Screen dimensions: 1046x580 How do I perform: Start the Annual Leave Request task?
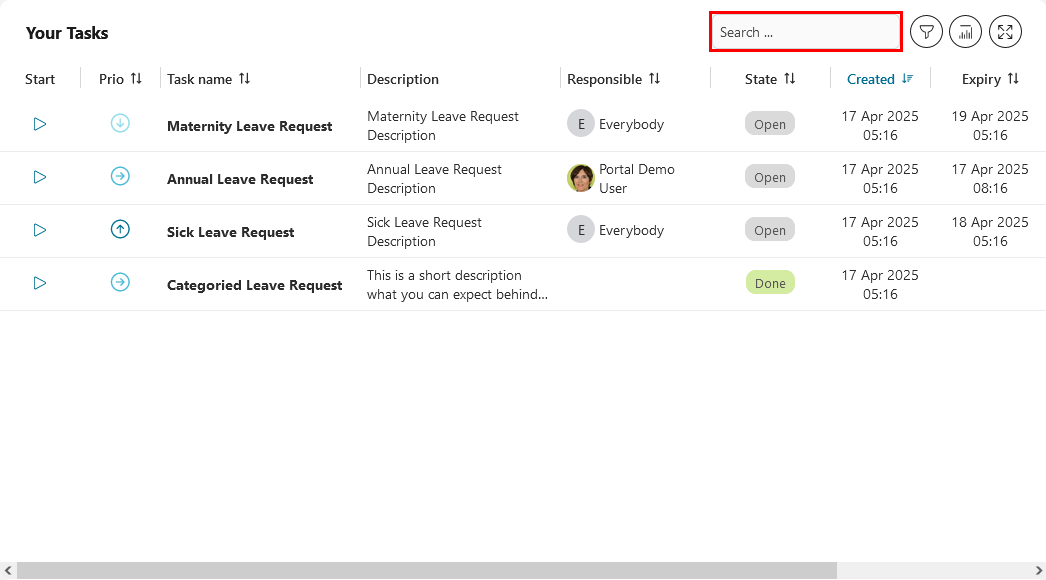pos(40,177)
